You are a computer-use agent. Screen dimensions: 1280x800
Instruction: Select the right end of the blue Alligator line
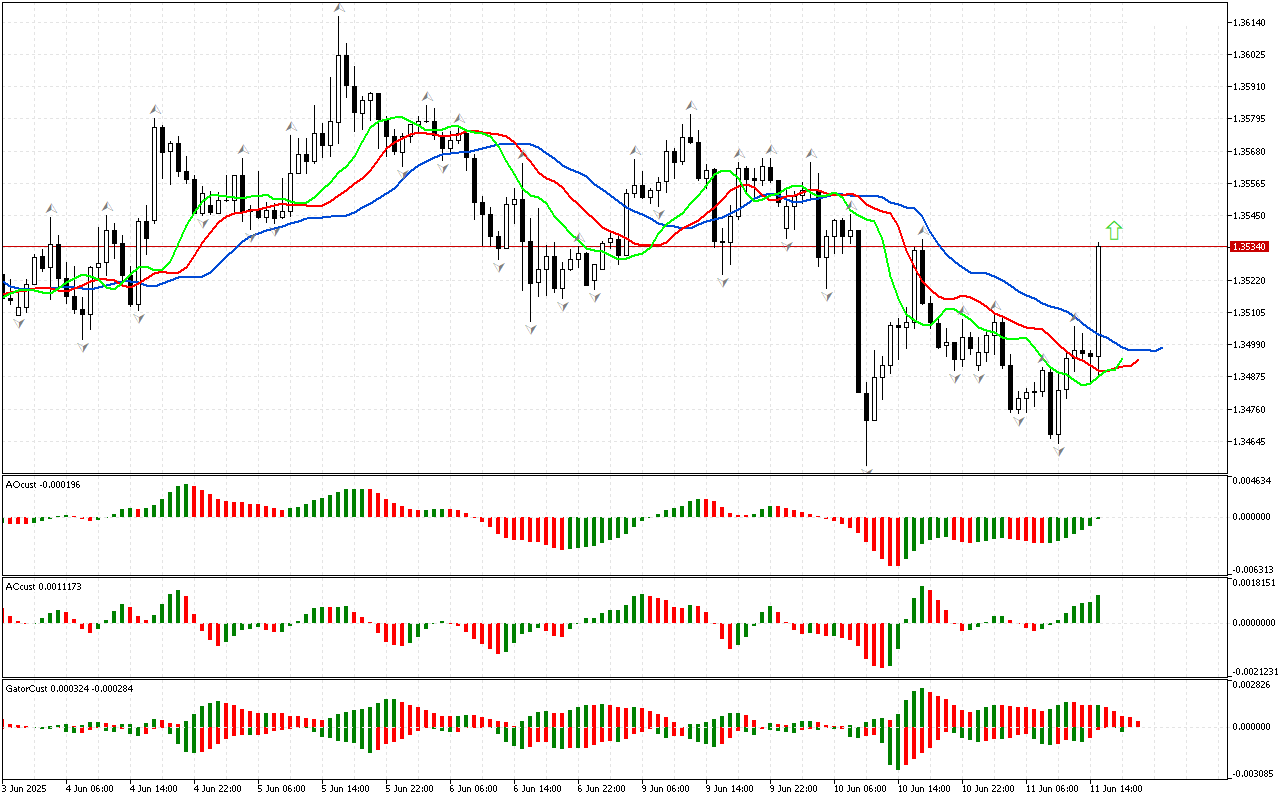1160,348
